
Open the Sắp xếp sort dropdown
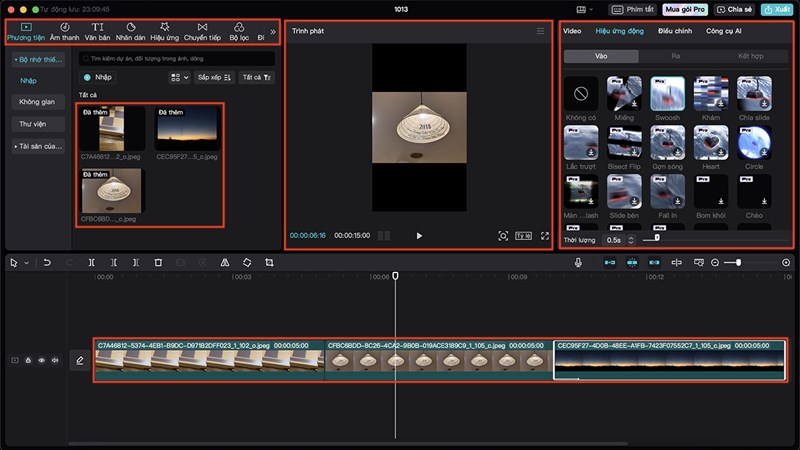(214, 77)
